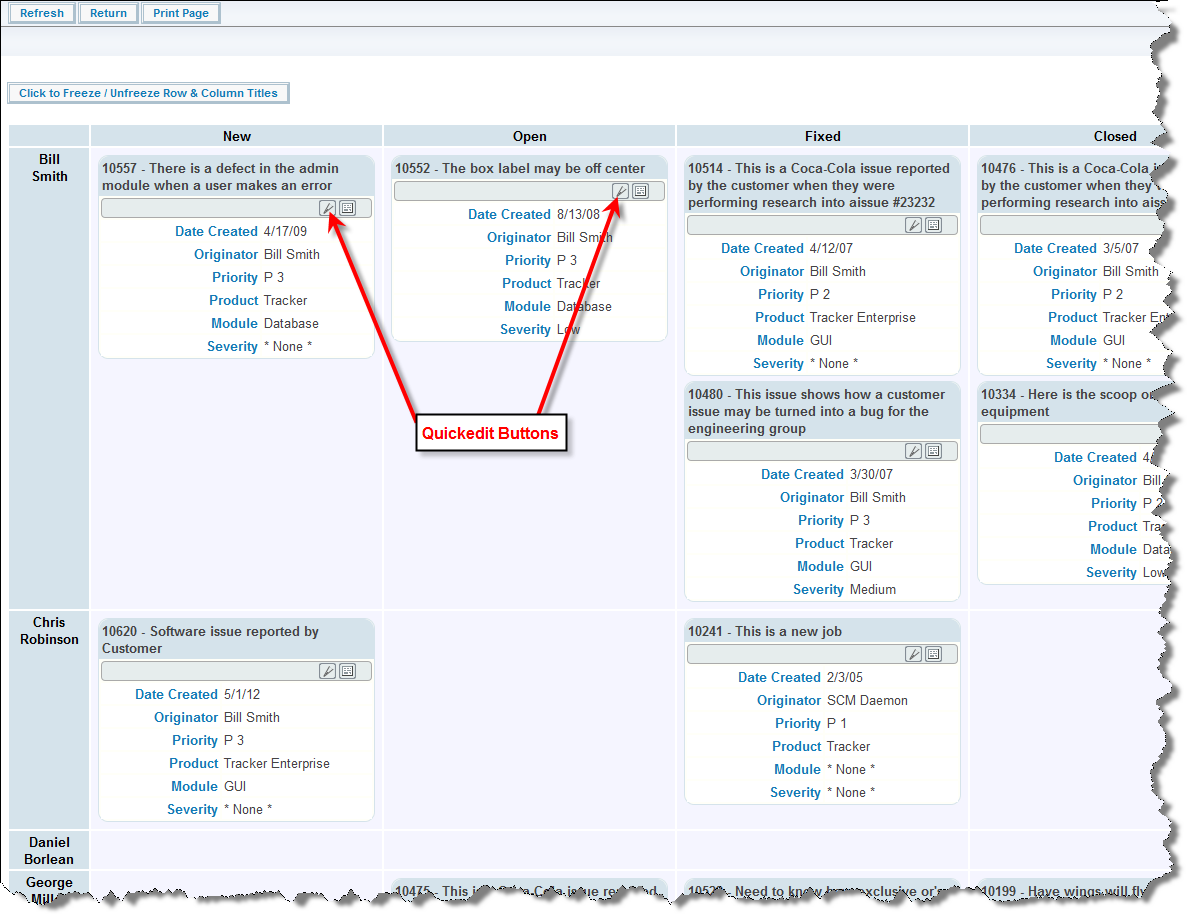
Task: Click the Refresh button
Action: 42,13
